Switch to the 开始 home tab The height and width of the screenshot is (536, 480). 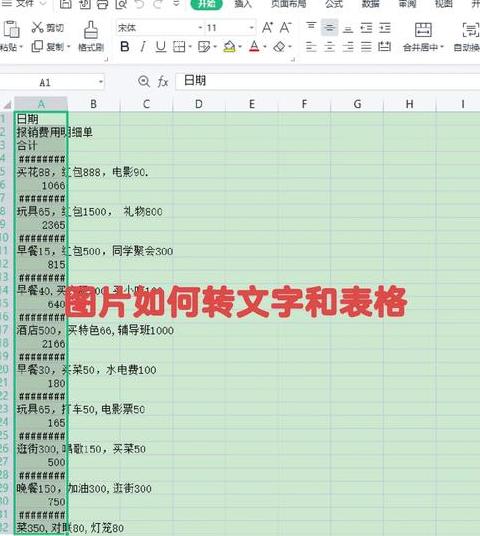[x=206, y=4]
